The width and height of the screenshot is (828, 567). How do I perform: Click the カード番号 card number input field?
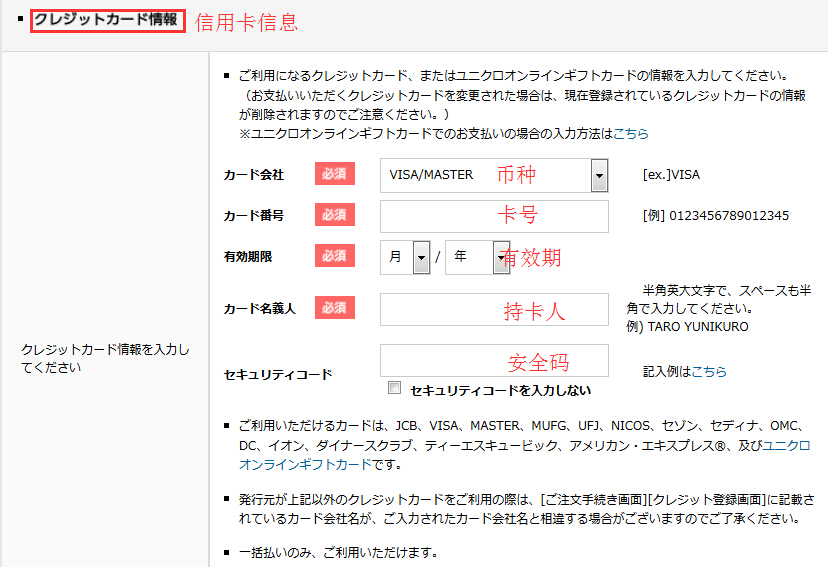(494, 216)
